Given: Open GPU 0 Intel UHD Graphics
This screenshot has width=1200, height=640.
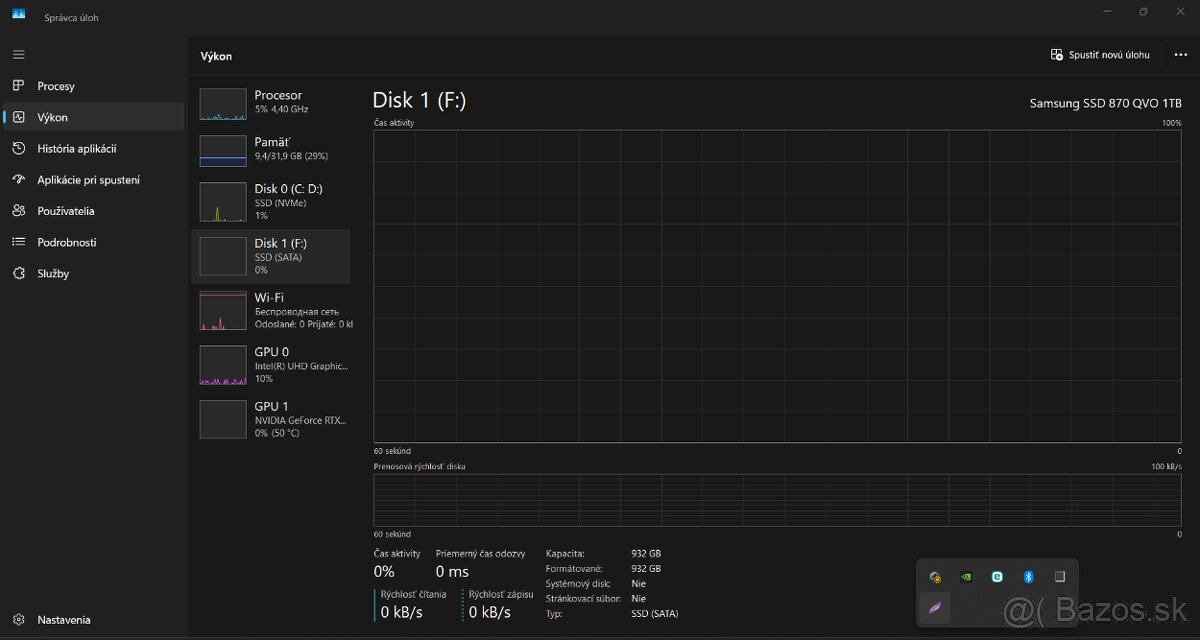Looking at the screenshot, I should tap(271, 365).
